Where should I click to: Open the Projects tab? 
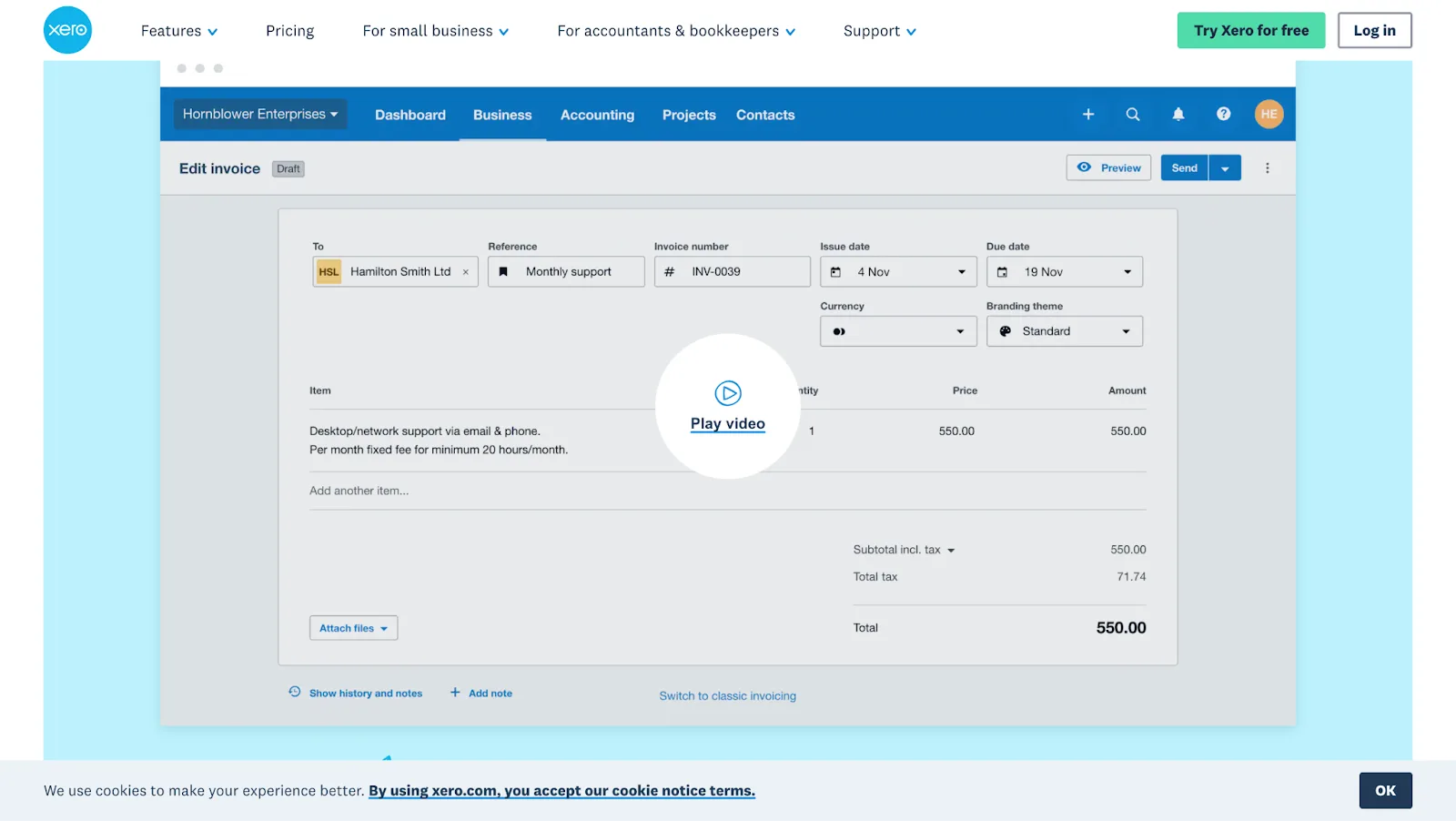coord(689,115)
